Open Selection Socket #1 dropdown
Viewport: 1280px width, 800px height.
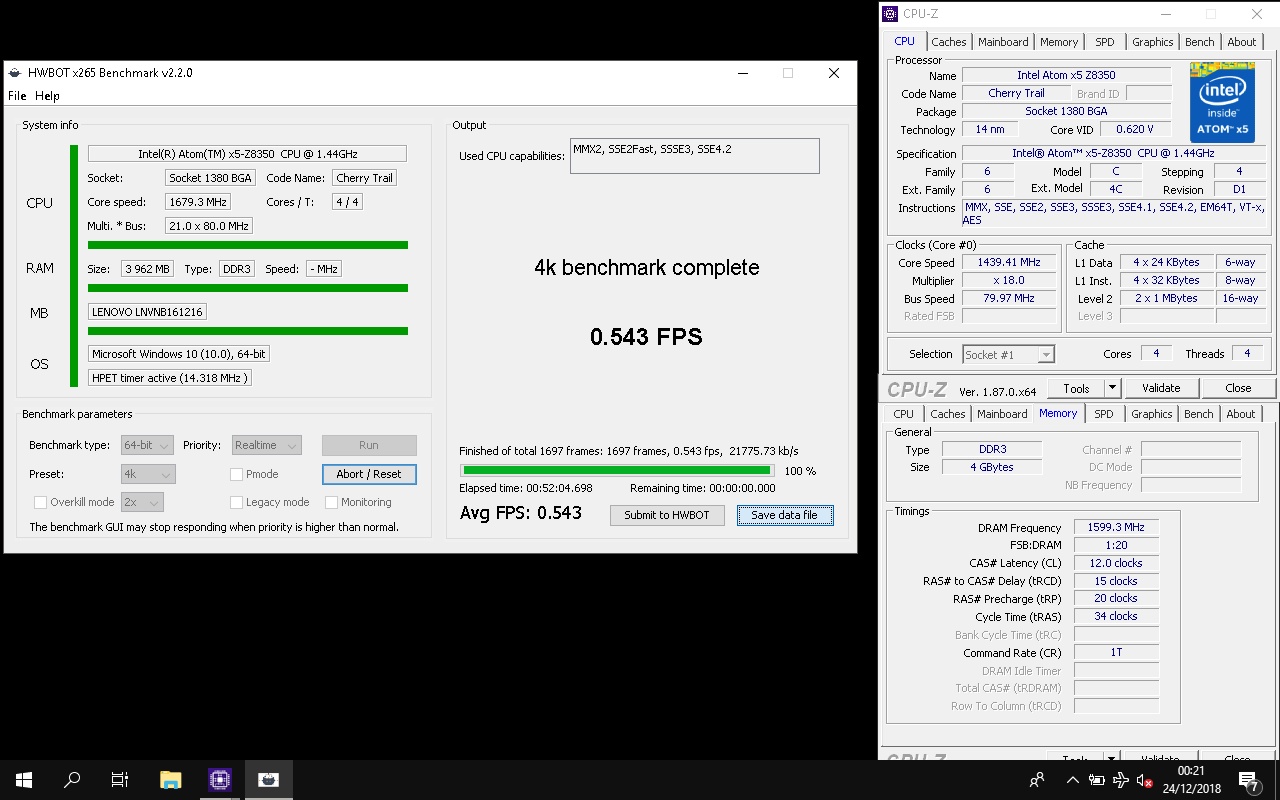(x=1008, y=354)
